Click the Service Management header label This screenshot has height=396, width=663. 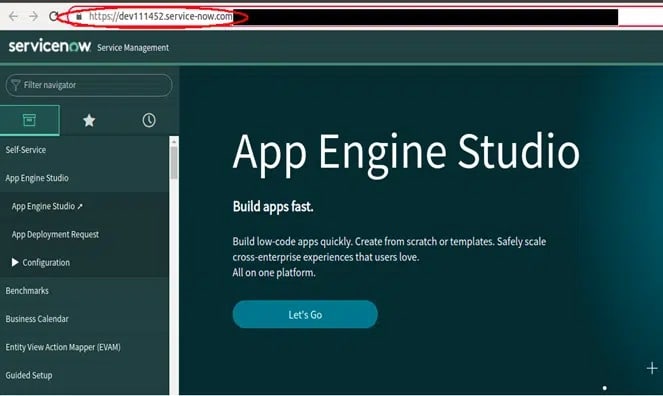tap(133, 48)
